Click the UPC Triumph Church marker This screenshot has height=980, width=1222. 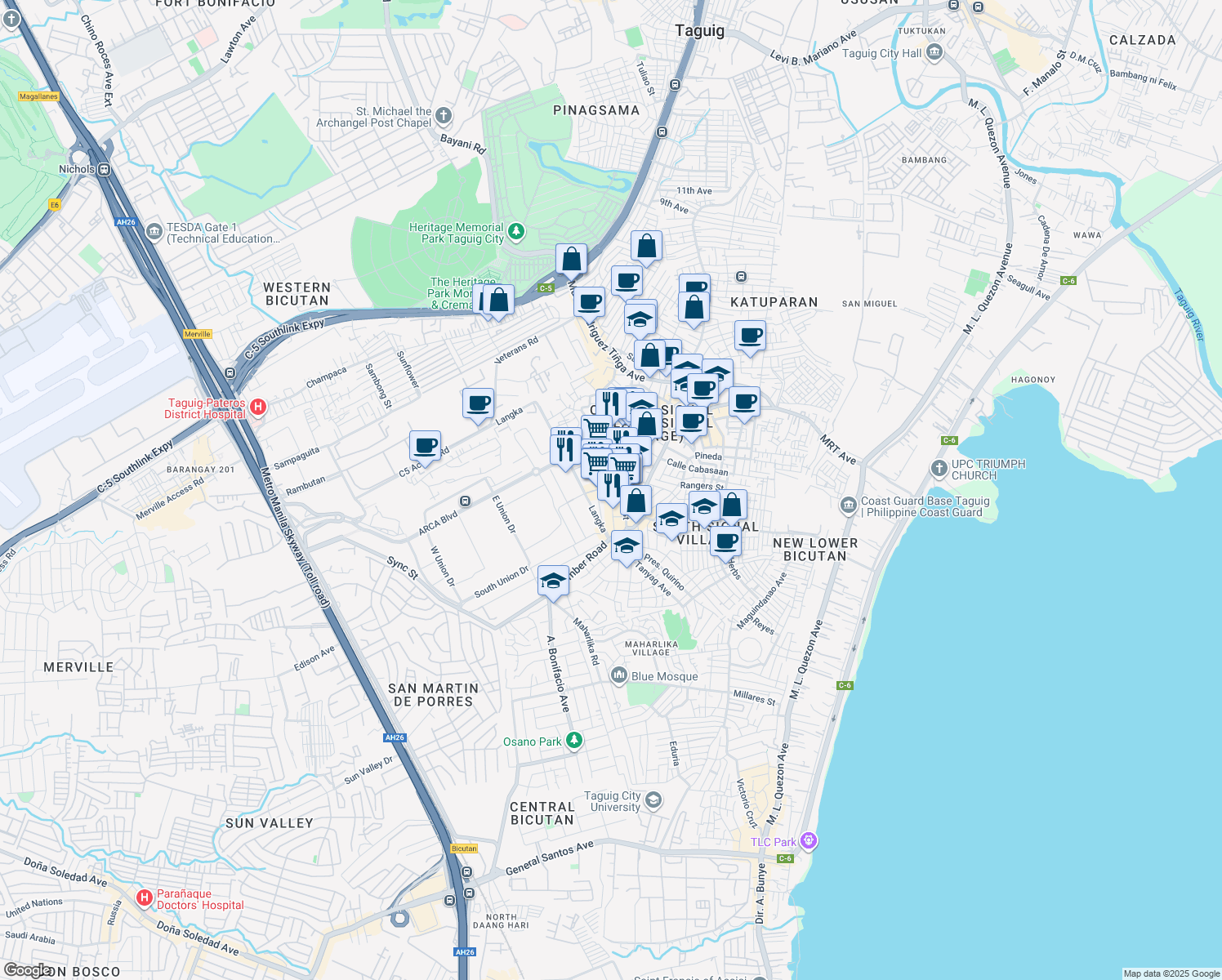coord(939,469)
